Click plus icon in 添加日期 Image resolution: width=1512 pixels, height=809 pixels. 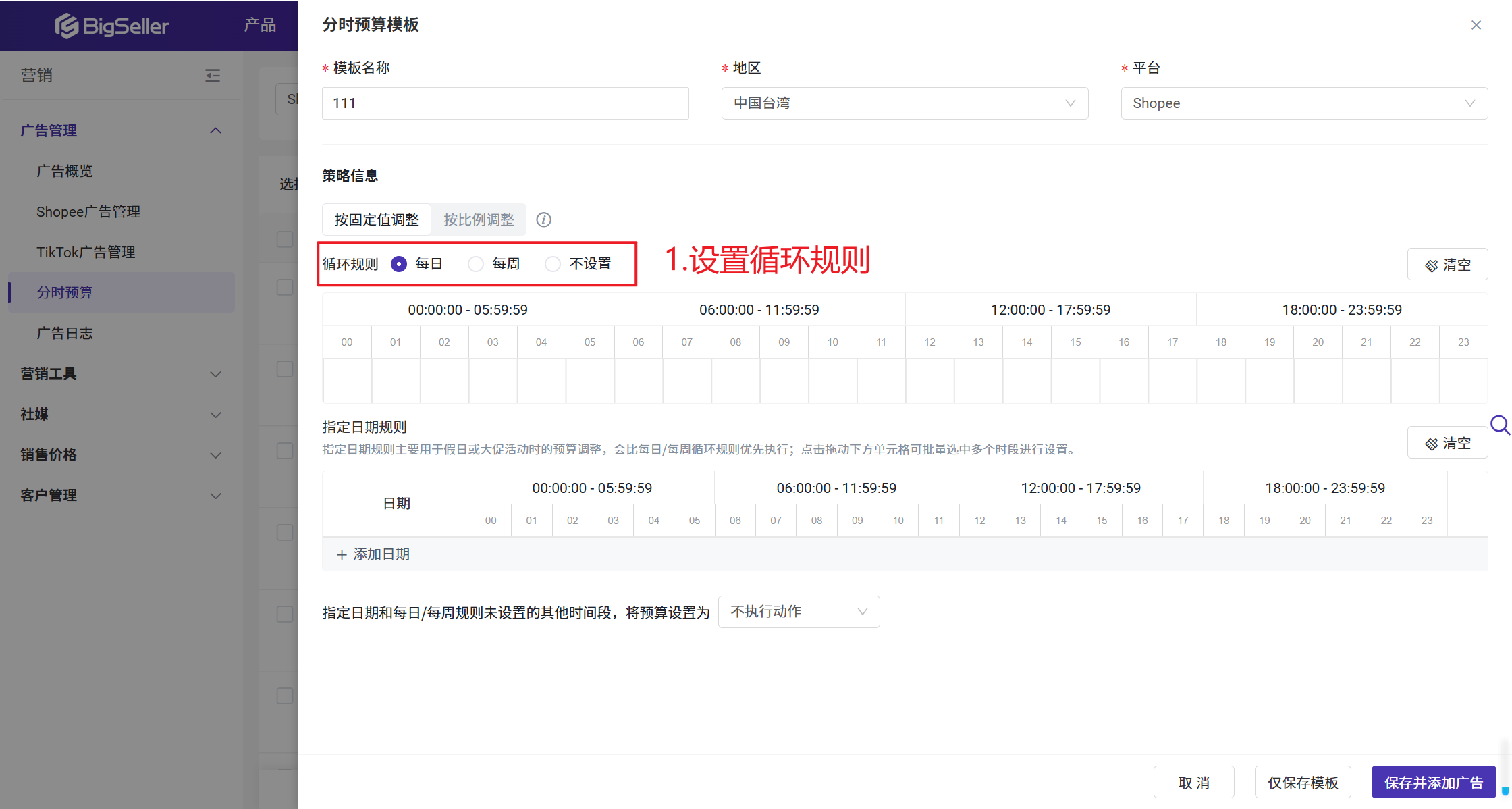tap(342, 554)
